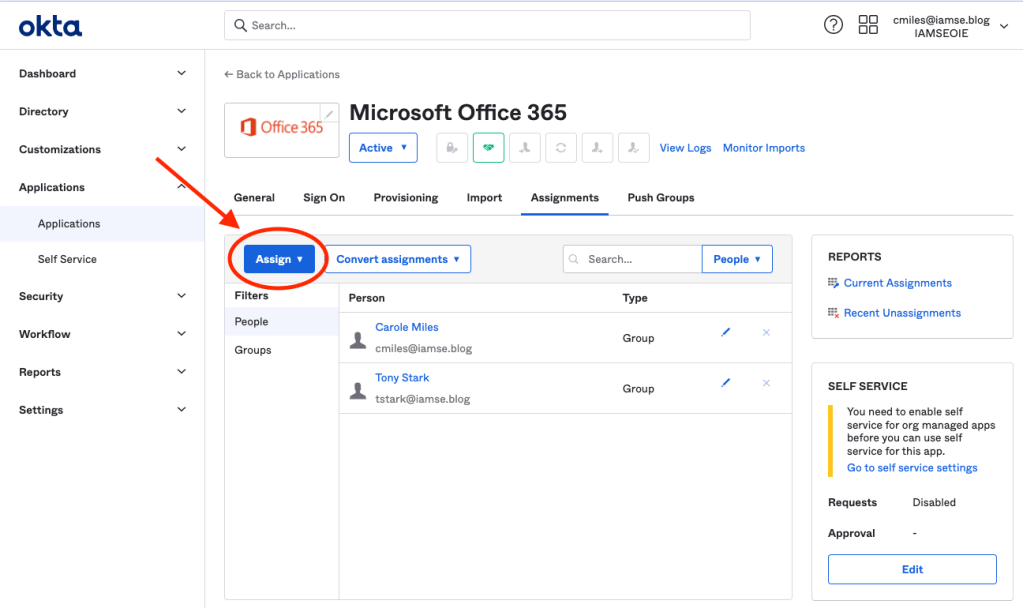Expand the Security sidebar section
This screenshot has height=608, width=1023.
point(102,296)
